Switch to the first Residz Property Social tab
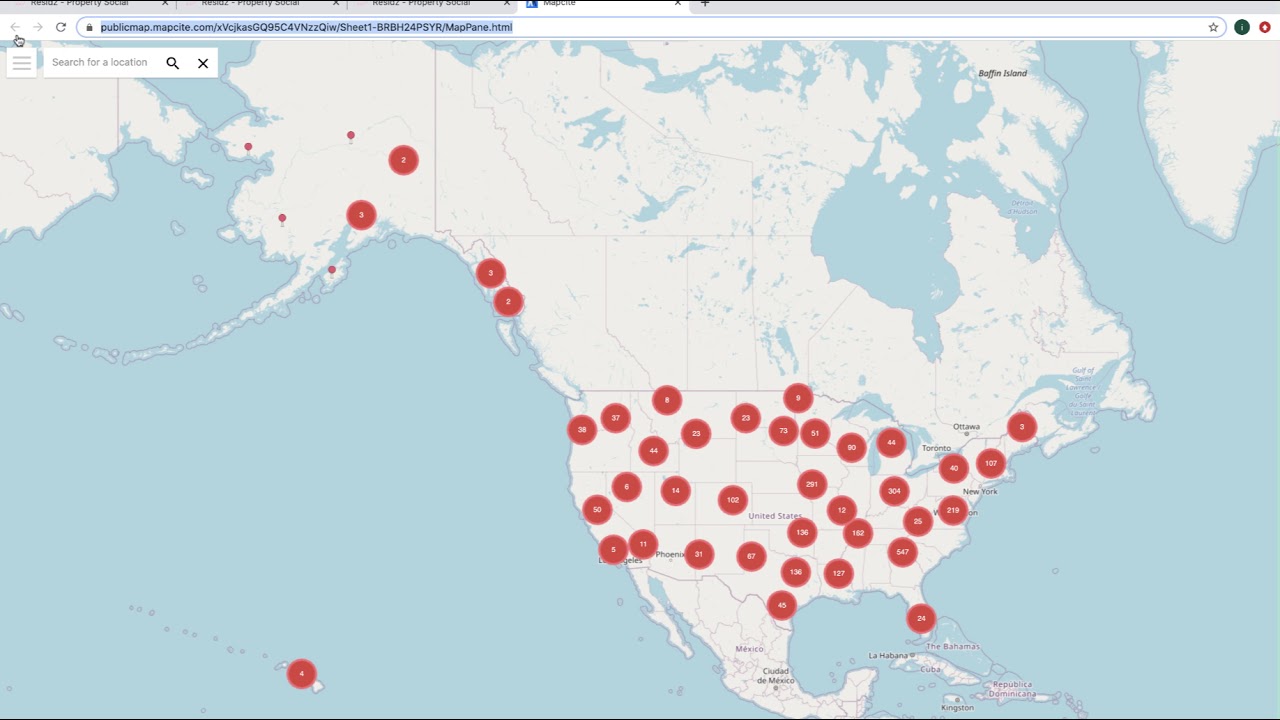 pyautogui.click(x=78, y=4)
